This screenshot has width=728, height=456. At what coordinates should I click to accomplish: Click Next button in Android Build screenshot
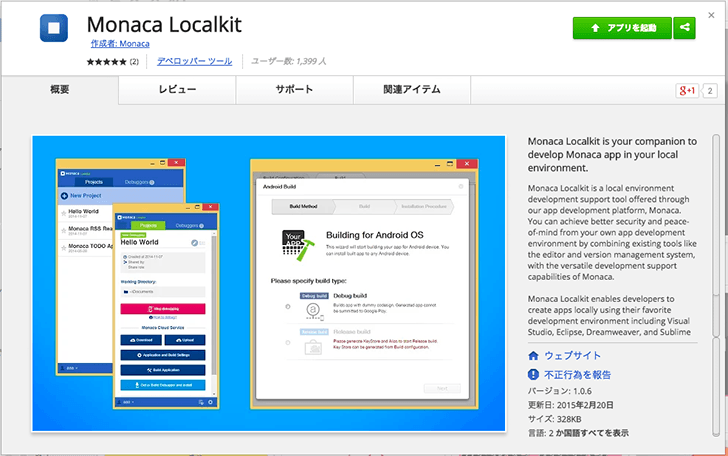point(442,388)
